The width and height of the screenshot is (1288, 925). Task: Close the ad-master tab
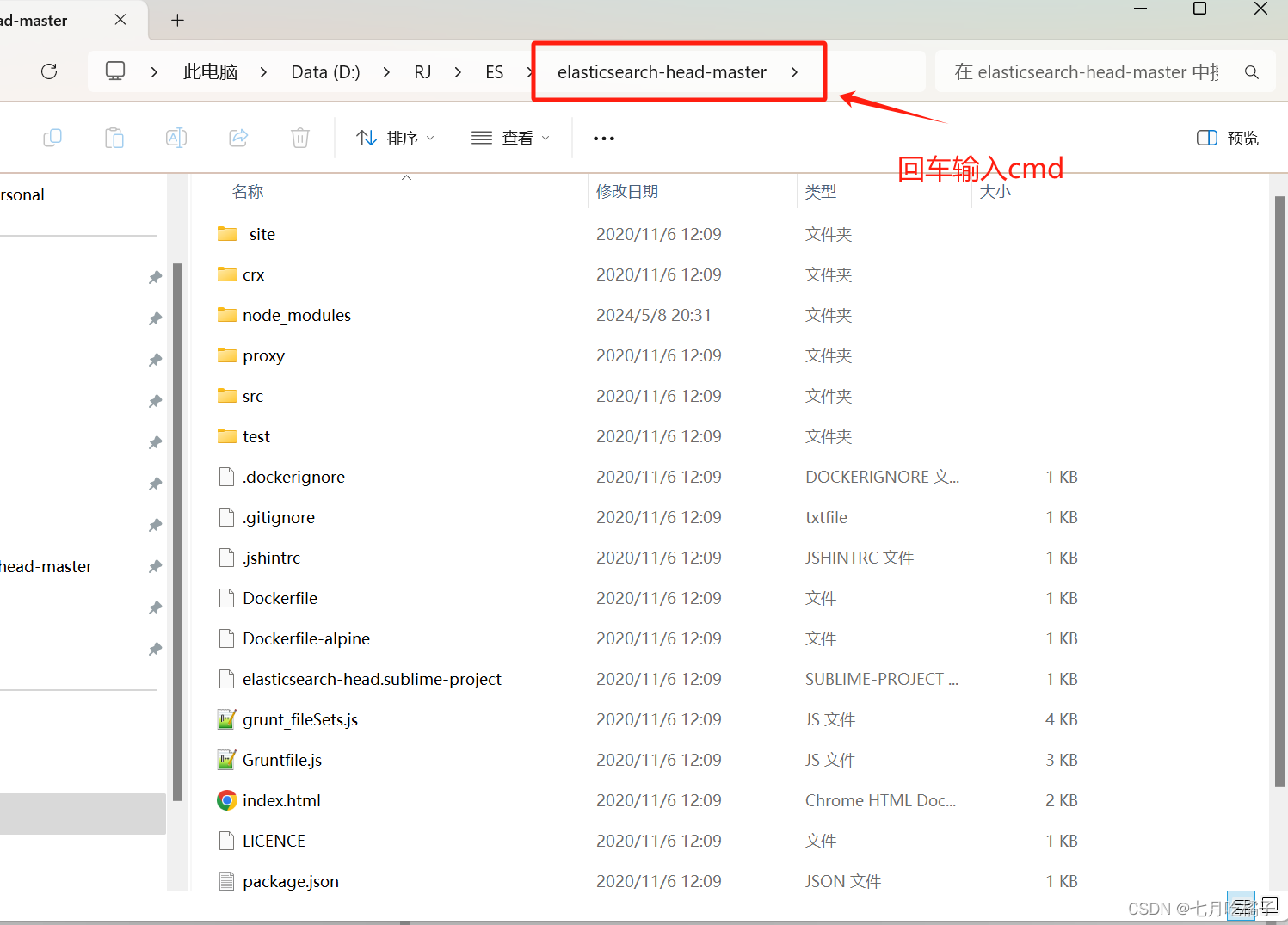click(x=120, y=19)
